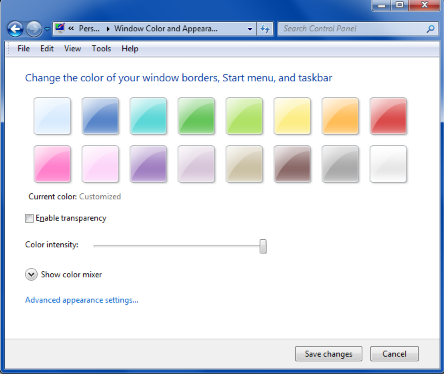Image resolution: width=444 pixels, height=374 pixels.
Task: Minimize the window
Action: tap(382, 5)
